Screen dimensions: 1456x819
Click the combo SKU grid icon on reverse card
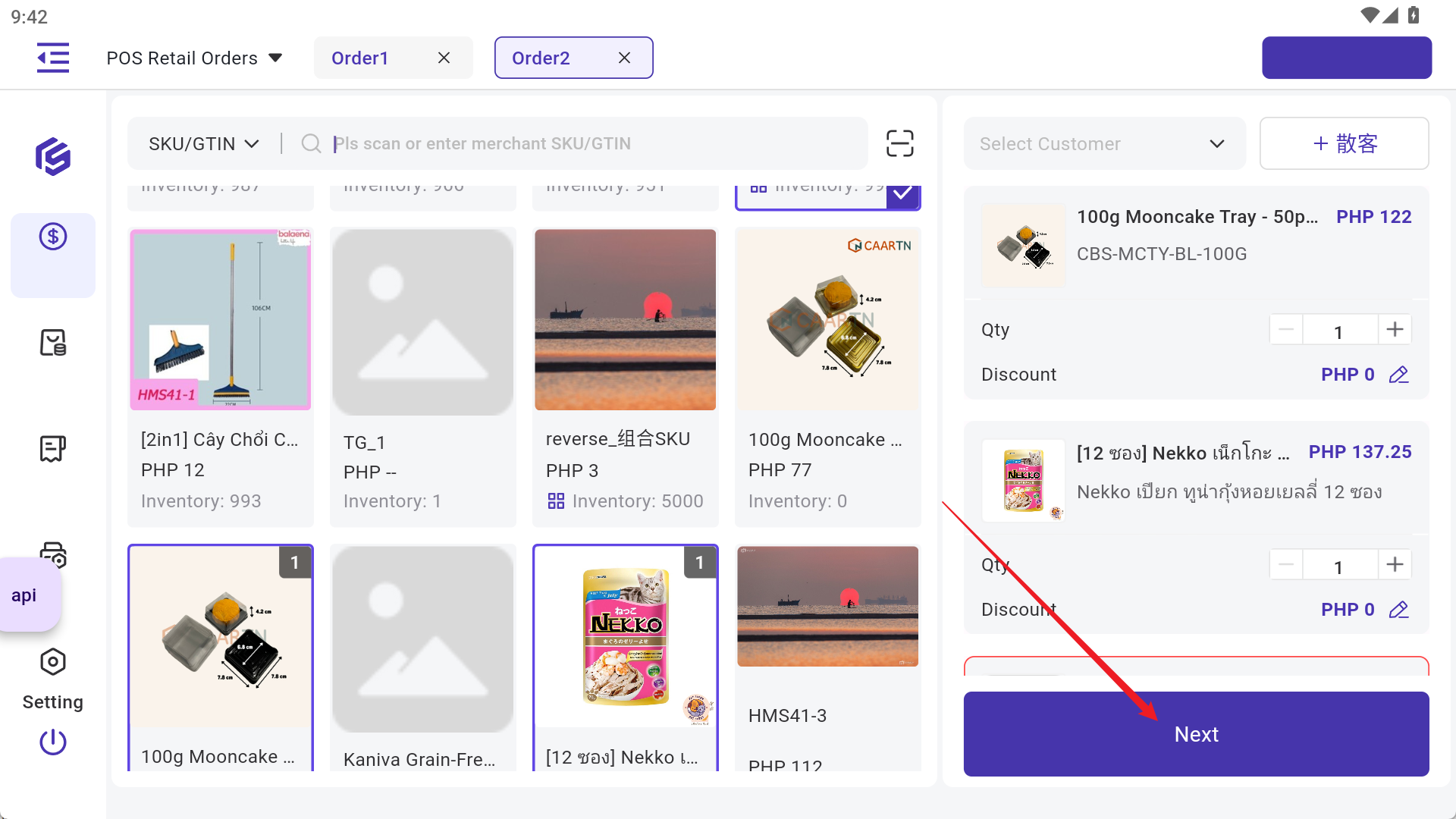(556, 501)
